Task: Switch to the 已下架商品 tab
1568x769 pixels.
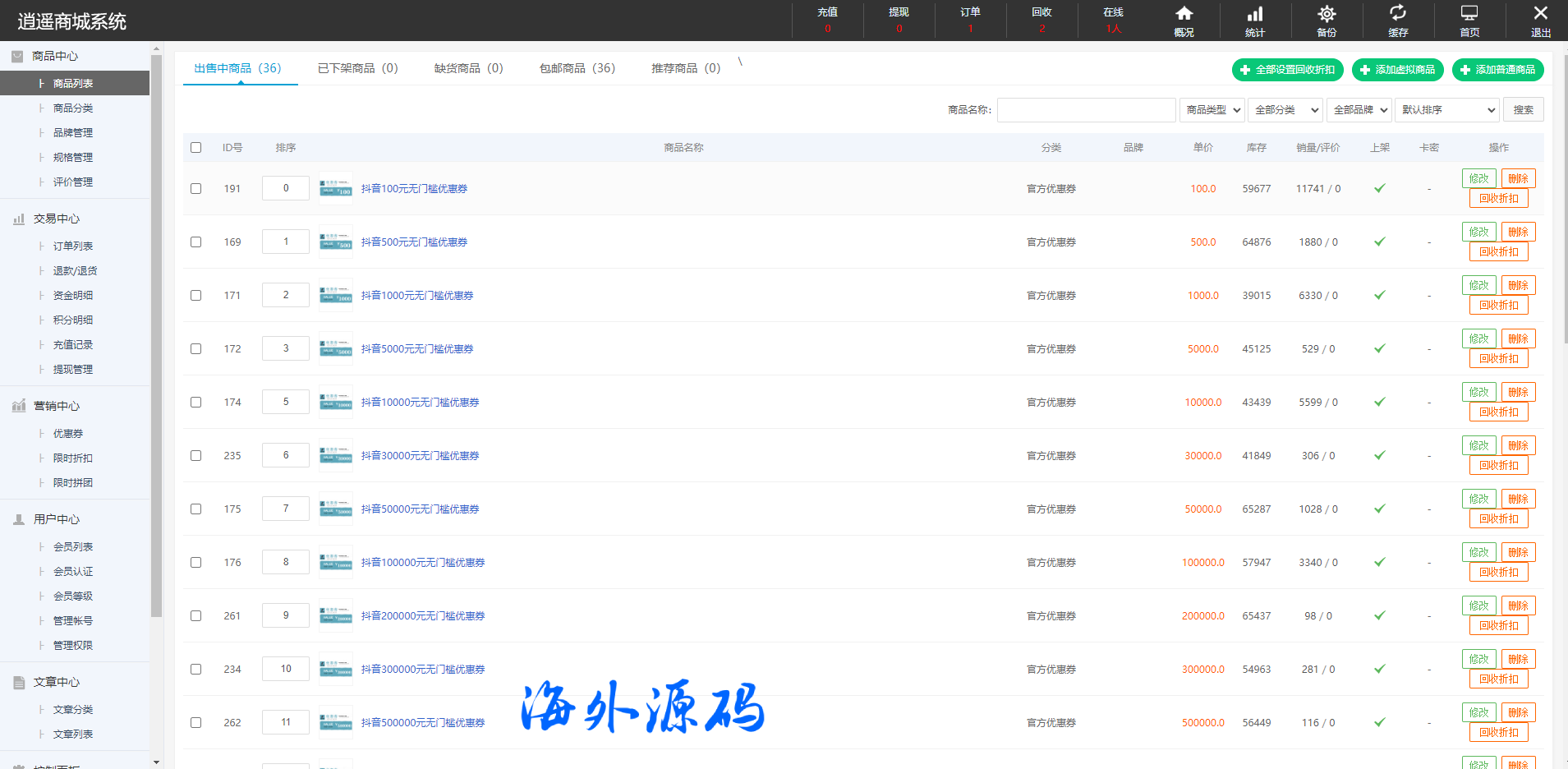Action: (357, 68)
